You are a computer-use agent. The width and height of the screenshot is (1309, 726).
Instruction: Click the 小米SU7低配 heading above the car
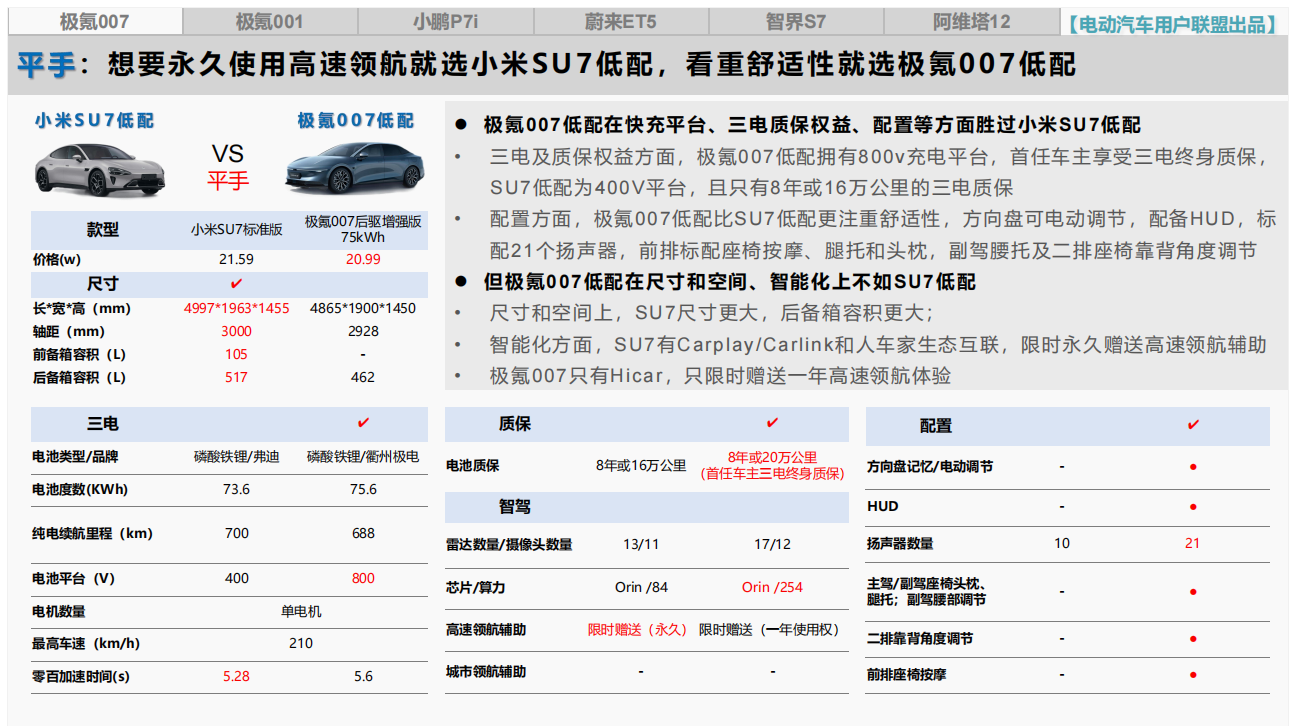tap(95, 121)
